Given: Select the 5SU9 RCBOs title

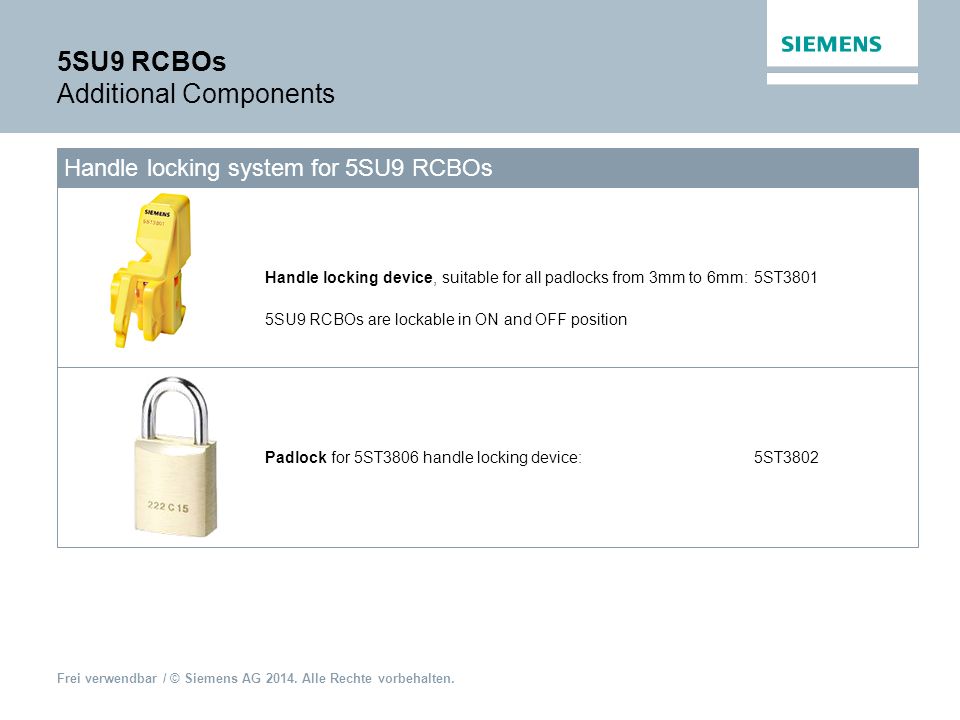Looking at the screenshot, I should coord(141,61).
